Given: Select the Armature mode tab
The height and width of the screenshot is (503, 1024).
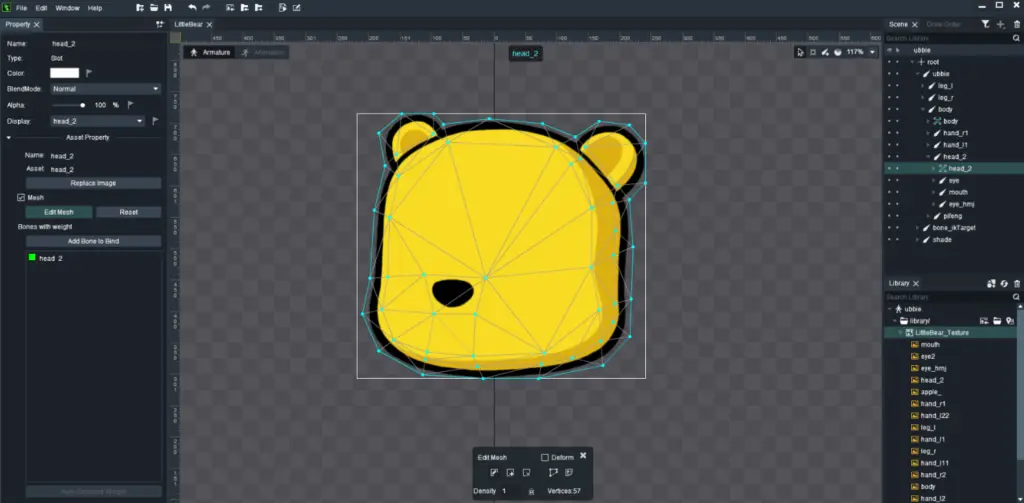Looking at the screenshot, I should tap(210, 52).
